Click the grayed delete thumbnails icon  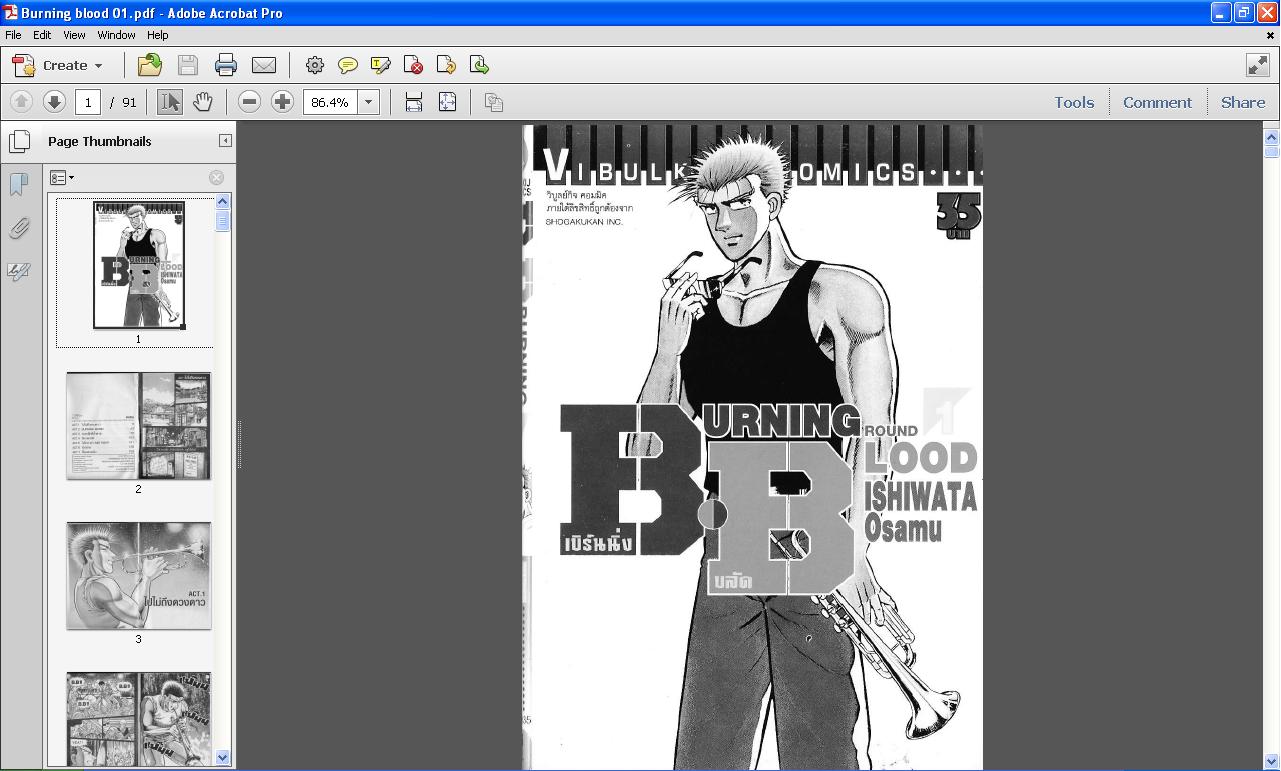(216, 178)
